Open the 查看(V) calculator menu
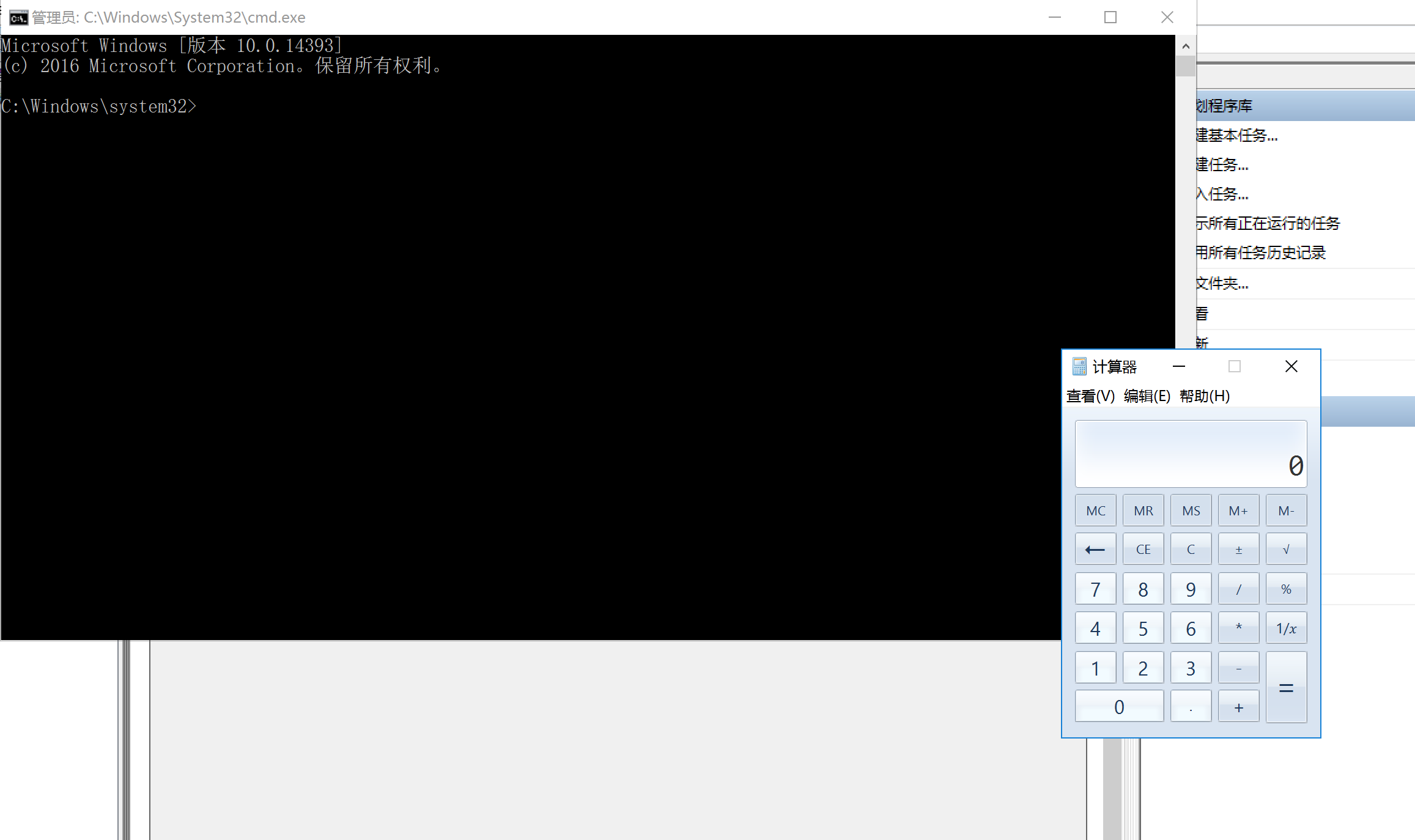The width and height of the screenshot is (1415, 840). [x=1090, y=396]
